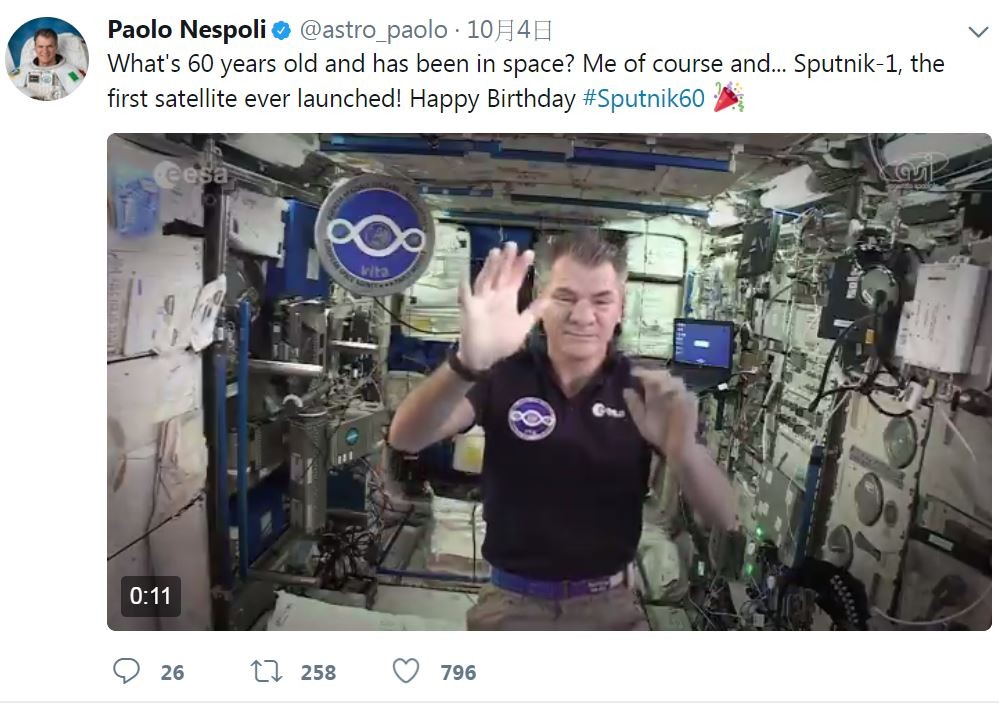Open the tweet options chevron menu

[x=978, y=32]
